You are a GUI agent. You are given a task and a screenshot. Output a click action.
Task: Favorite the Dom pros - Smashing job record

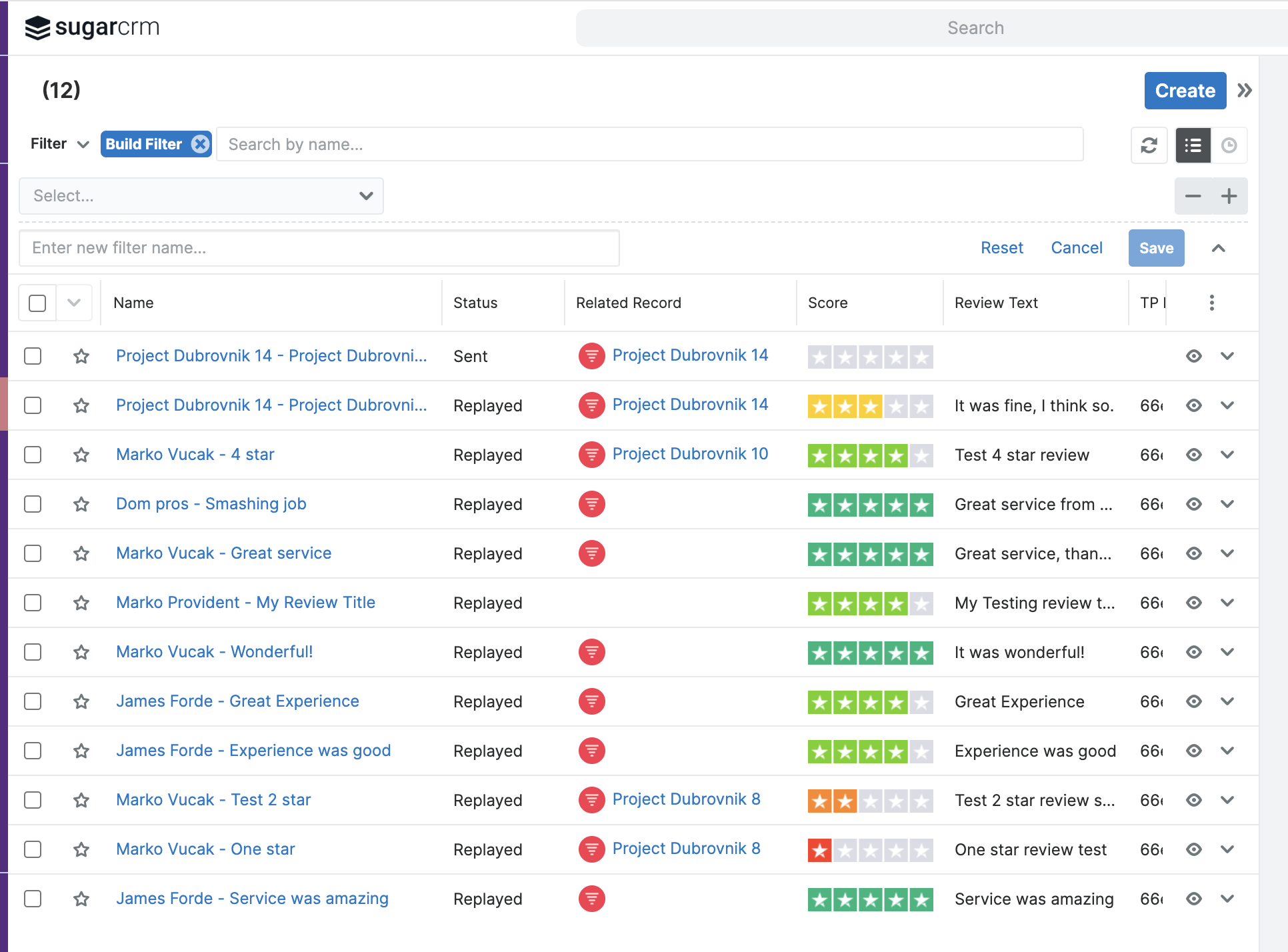tap(81, 504)
